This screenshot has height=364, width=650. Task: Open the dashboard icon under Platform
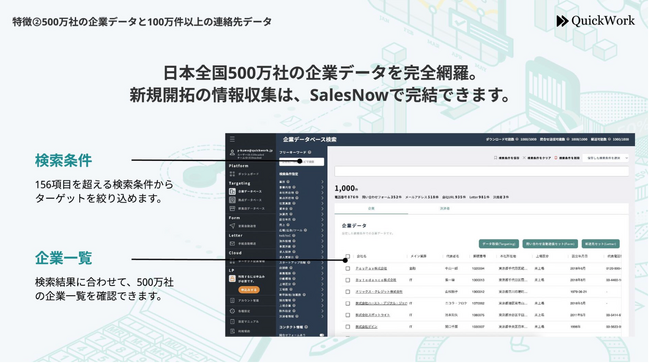[232, 174]
